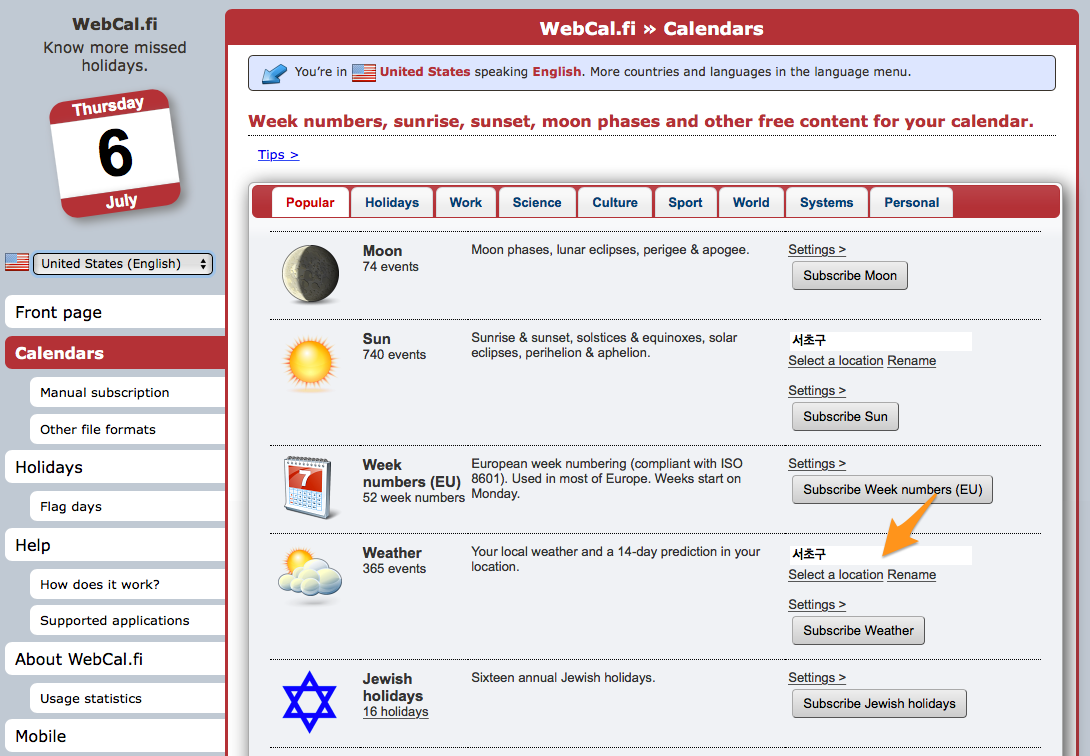1090x756 pixels.
Task: Click the Subscribe Weather button
Action: (x=859, y=631)
